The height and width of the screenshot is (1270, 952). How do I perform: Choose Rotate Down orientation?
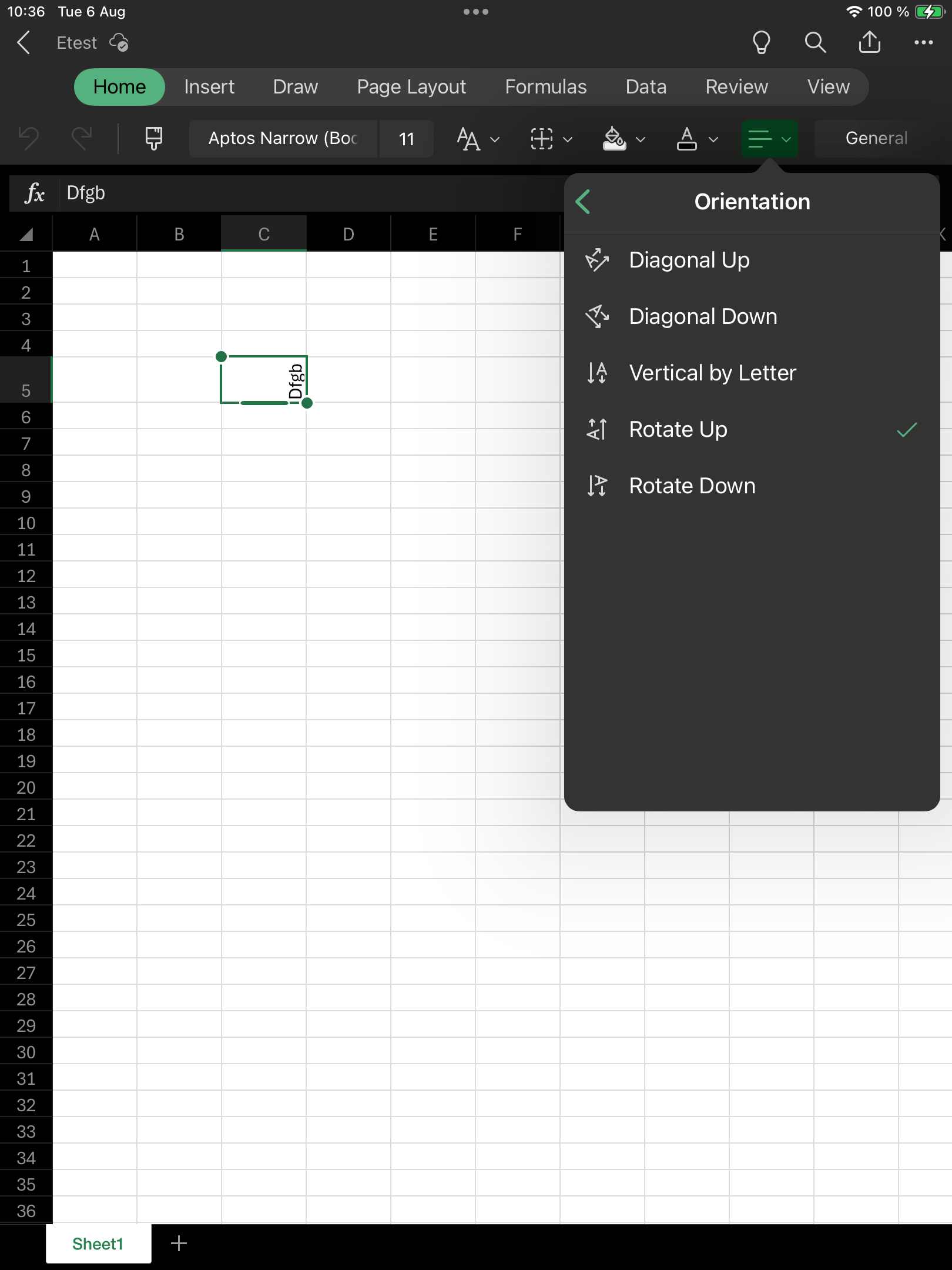point(752,486)
